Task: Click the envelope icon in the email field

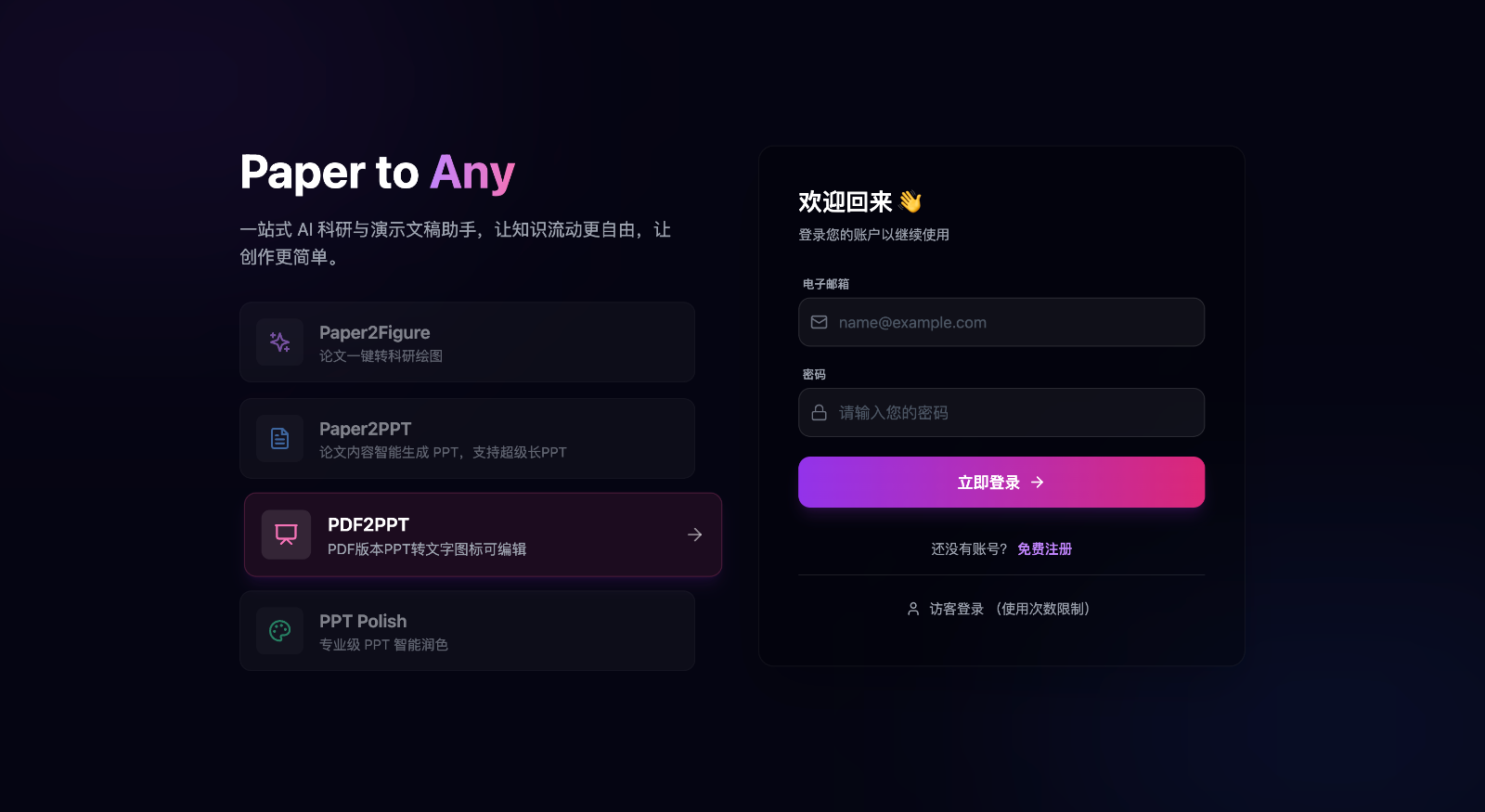Action: click(x=819, y=322)
